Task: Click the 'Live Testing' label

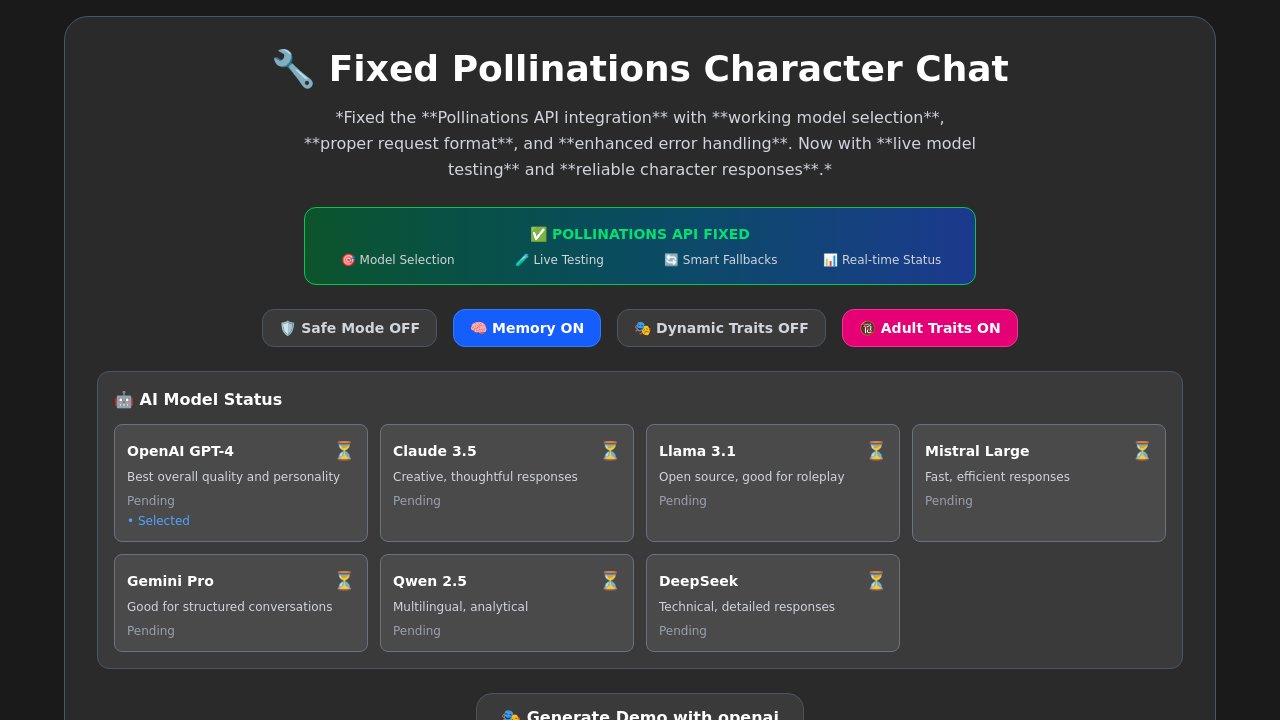Action: [x=569, y=260]
